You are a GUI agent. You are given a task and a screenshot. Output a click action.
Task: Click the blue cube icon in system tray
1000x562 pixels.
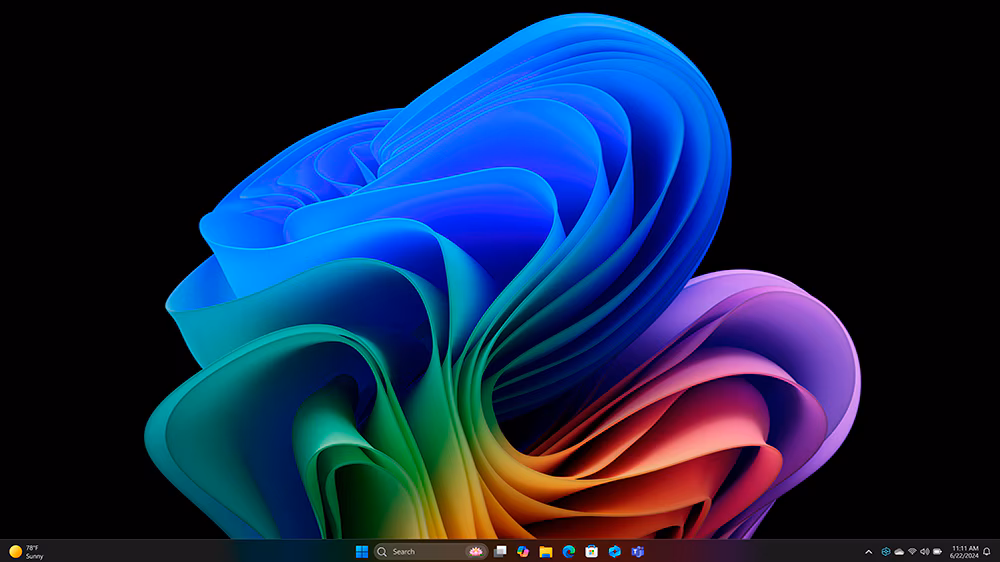tap(885, 551)
